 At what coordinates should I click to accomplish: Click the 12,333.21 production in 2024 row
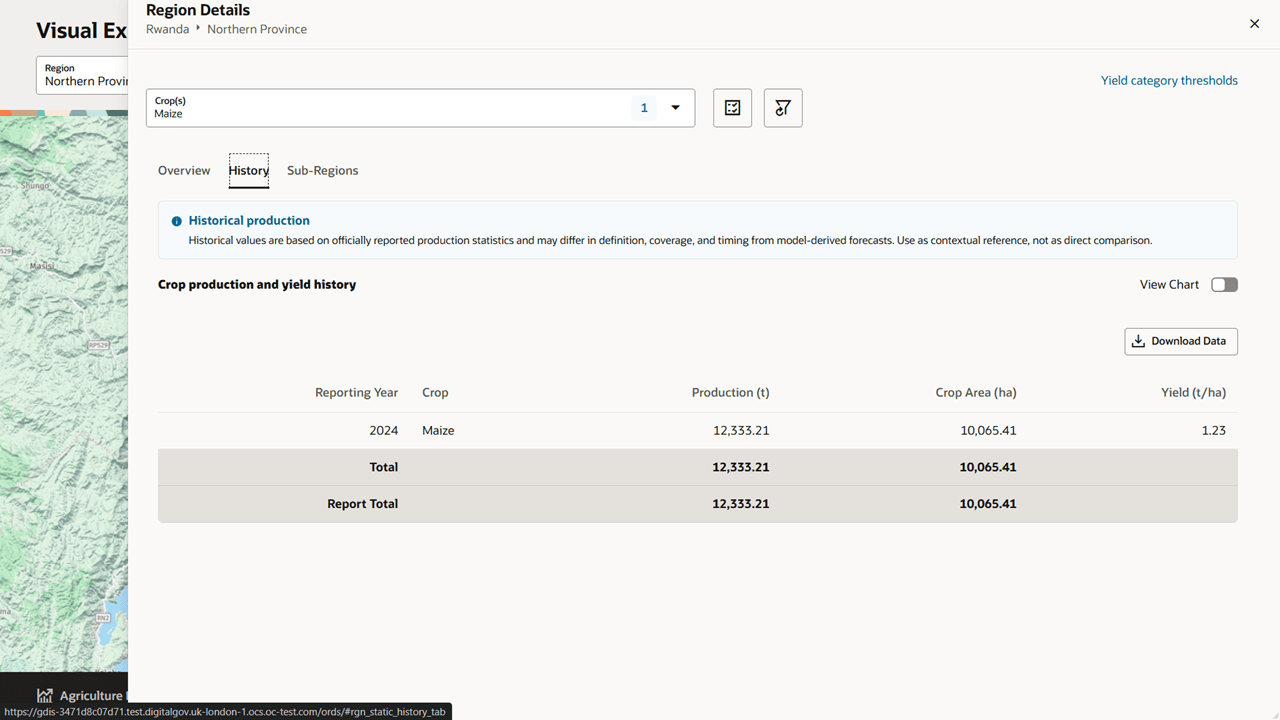(741, 430)
